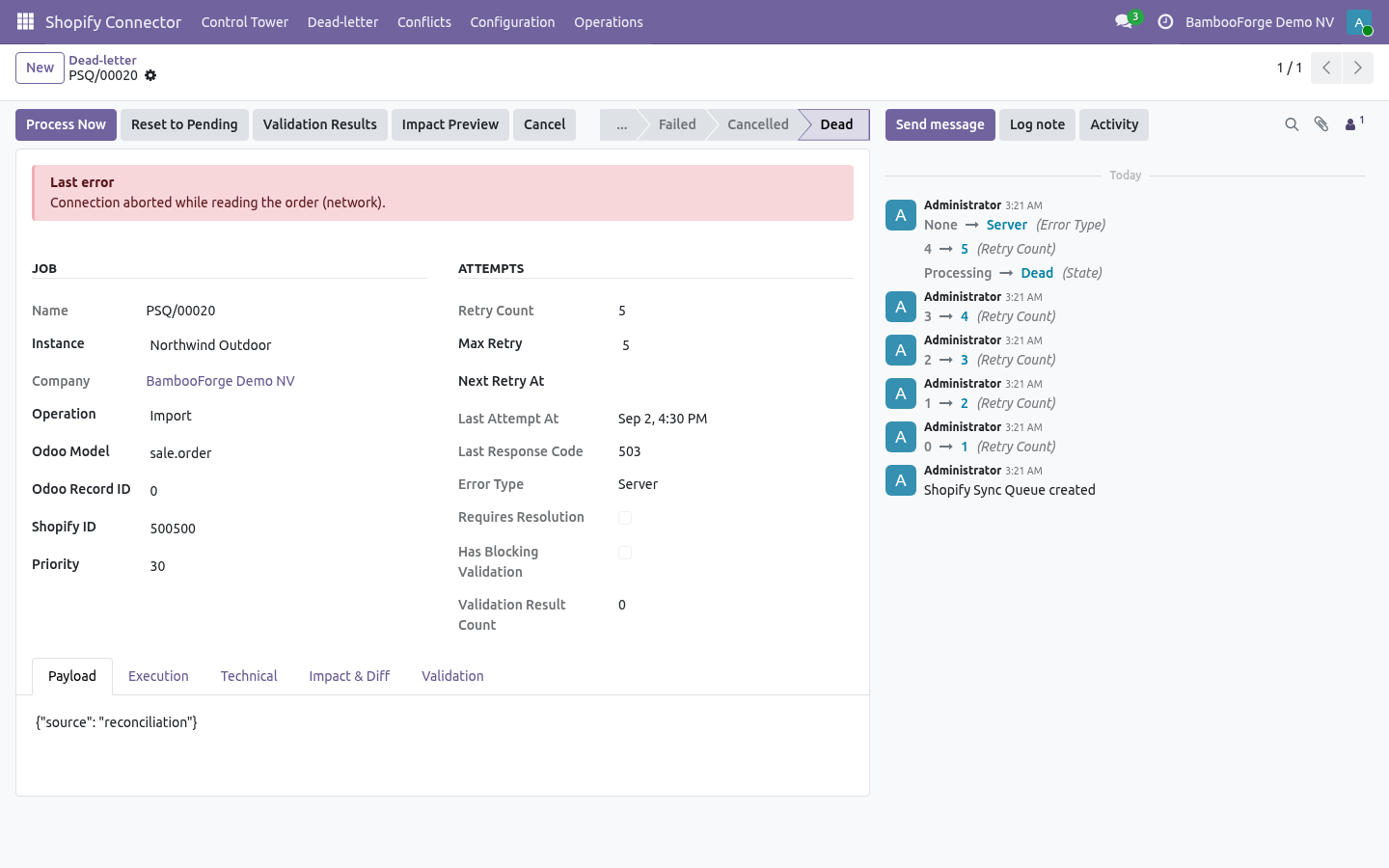Click the 'Shopify Sync Queue created' message

1009,490
